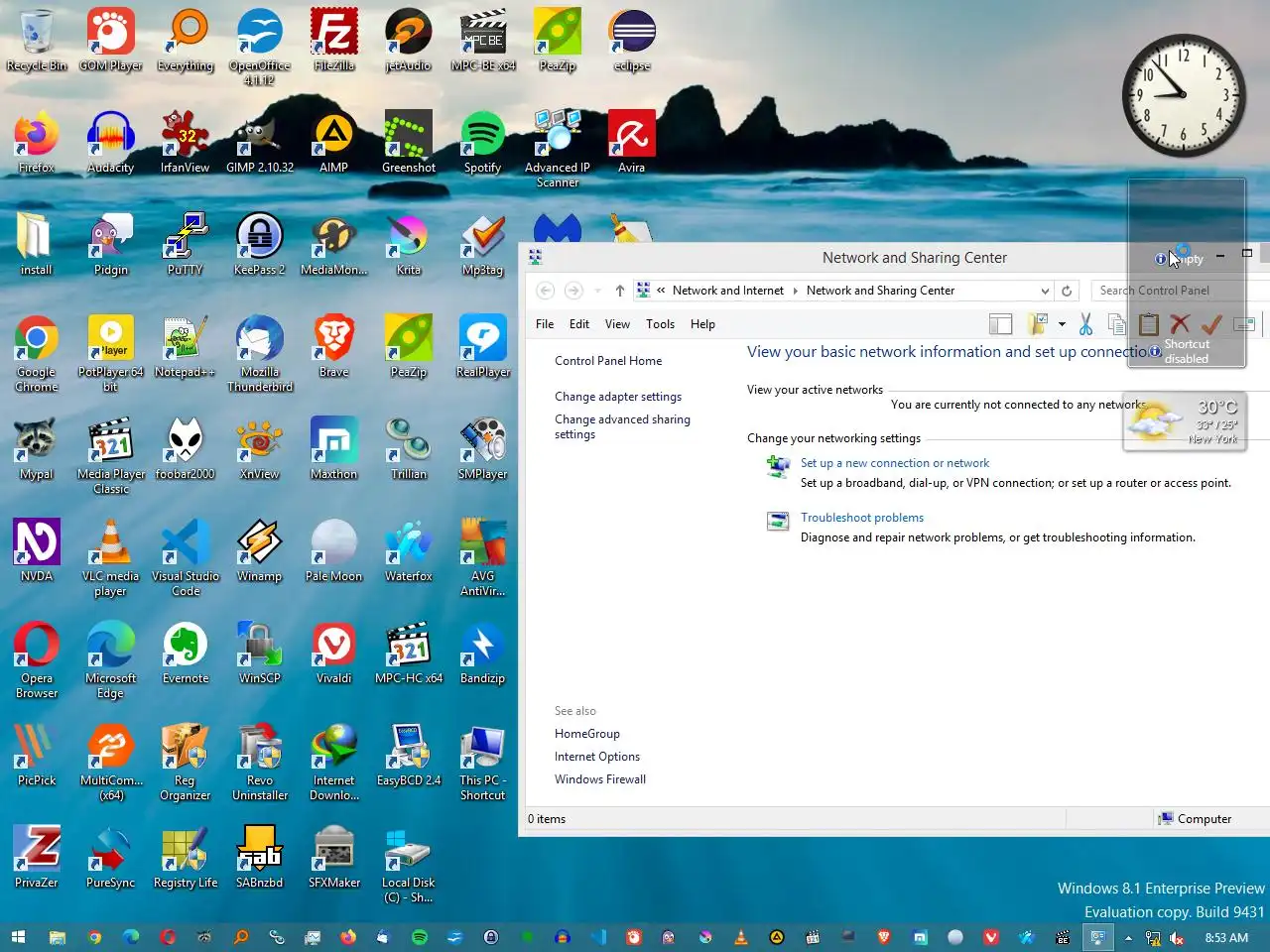Viewport: 1270px width, 952px height.
Task: Click the Copy toolbar icon in Network window
Action: click(x=1117, y=324)
